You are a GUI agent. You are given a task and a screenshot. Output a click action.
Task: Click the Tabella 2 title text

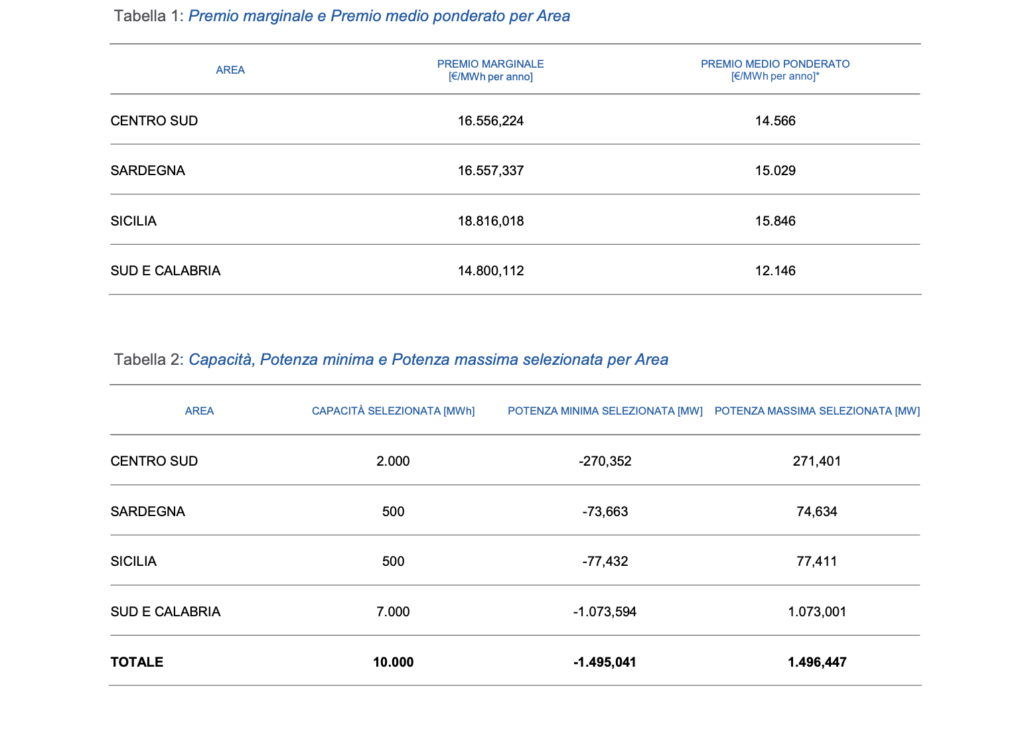[391, 359]
